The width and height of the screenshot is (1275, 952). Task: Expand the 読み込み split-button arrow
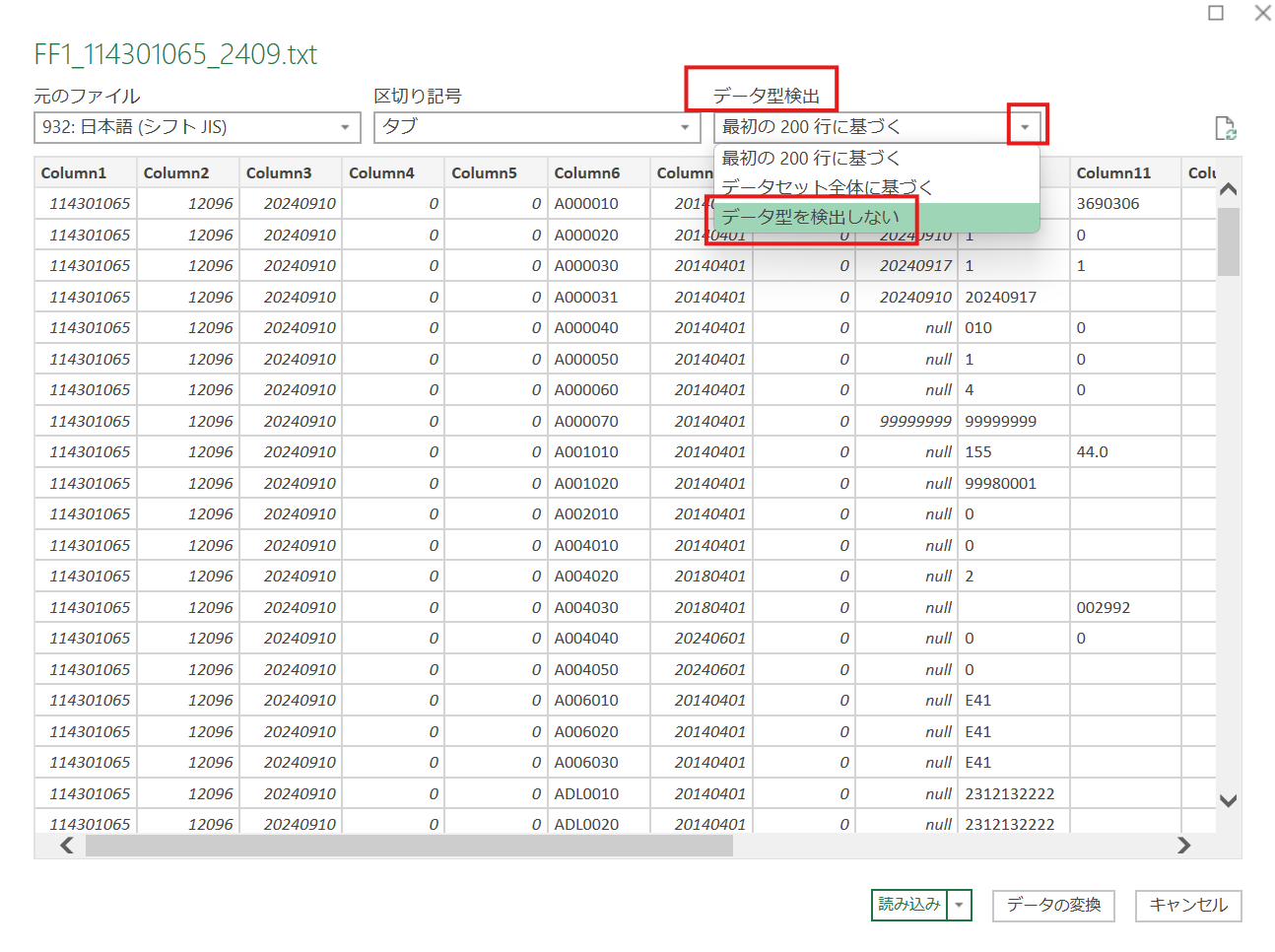coord(959,905)
